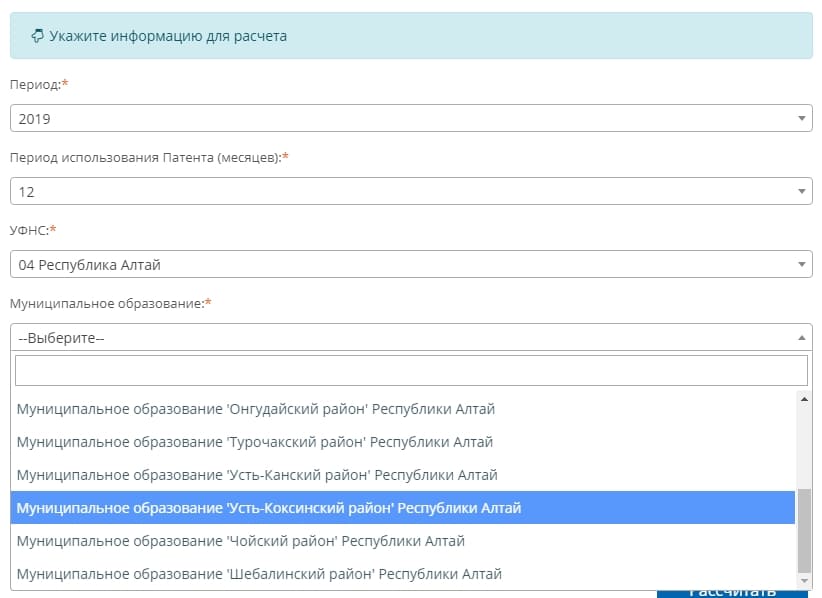This screenshot has height=598, width=822.
Task: Open the patent months dropdown showing 12
Action: pyautogui.click(x=411, y=191)
